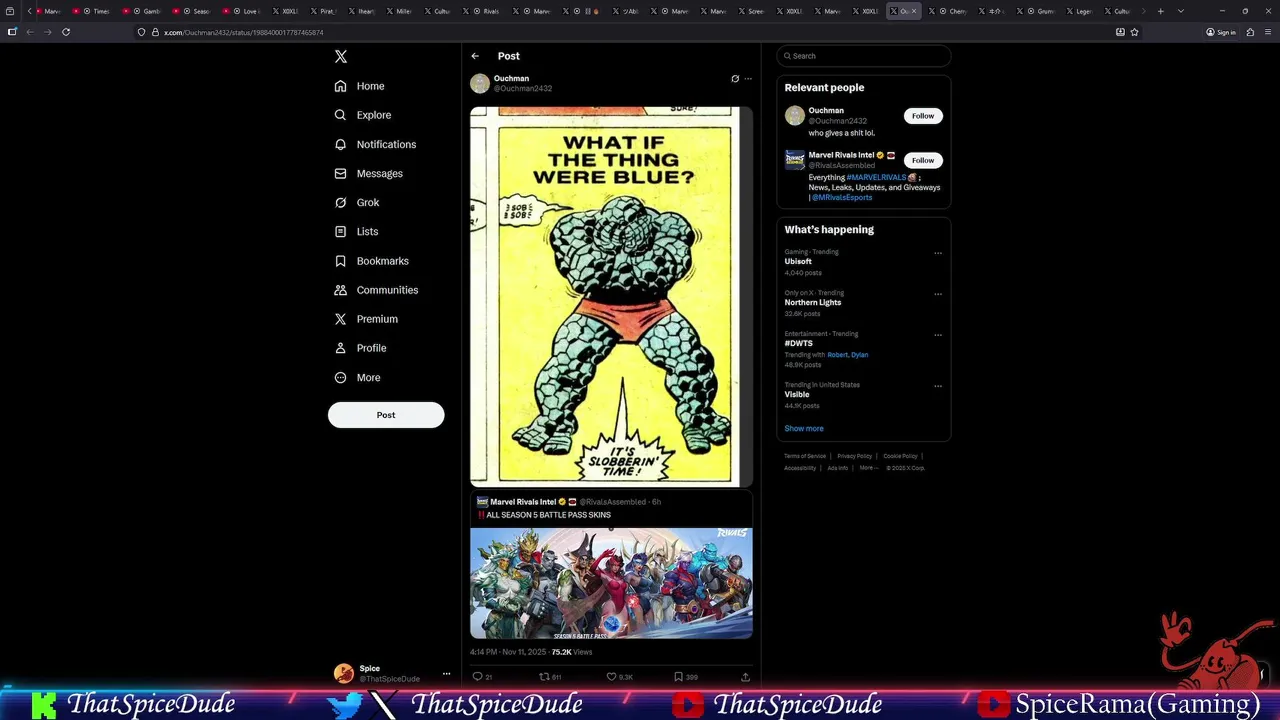Open the Explore magnifier icon

click(x=341, y=115)
